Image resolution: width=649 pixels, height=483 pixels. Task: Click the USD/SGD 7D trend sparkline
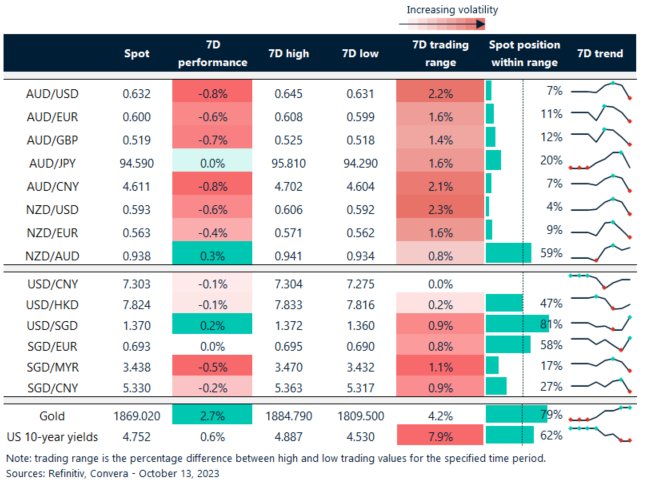pos(601,324)
